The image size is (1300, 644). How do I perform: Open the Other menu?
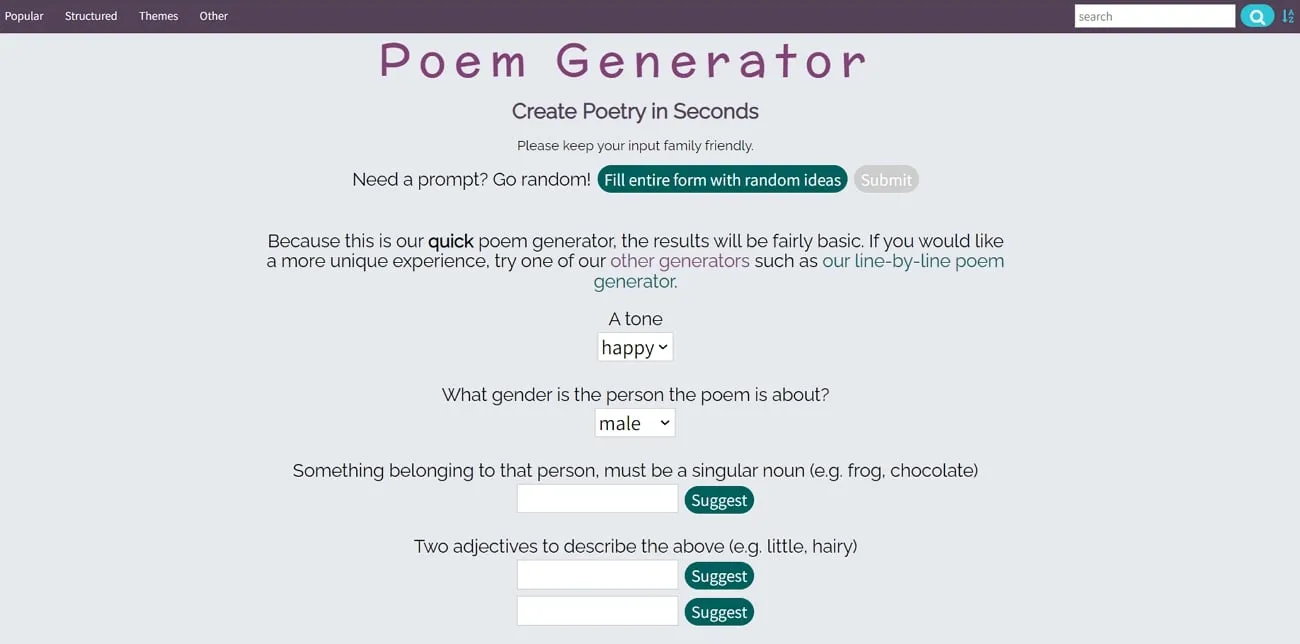213,16
